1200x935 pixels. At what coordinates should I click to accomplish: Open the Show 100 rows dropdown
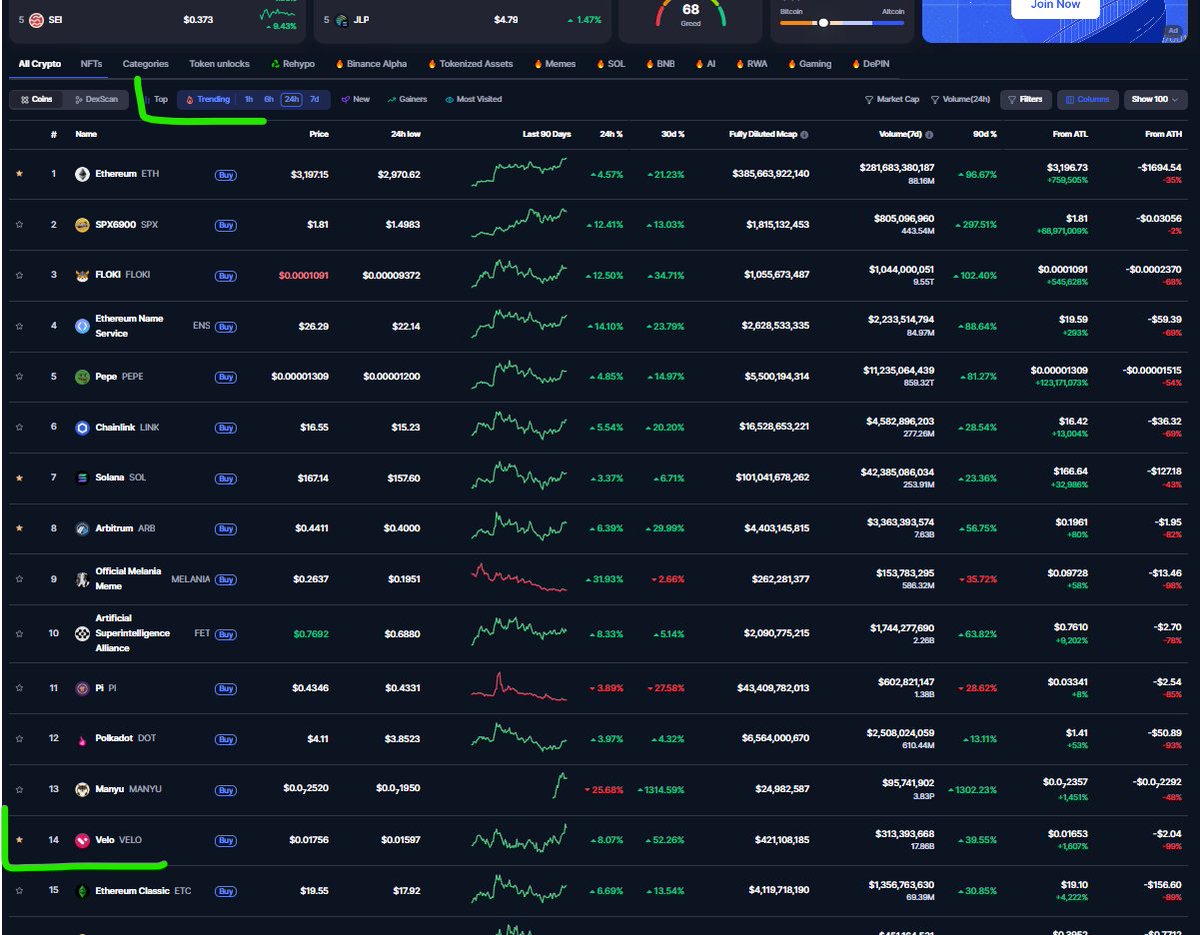pos(1155,99)
